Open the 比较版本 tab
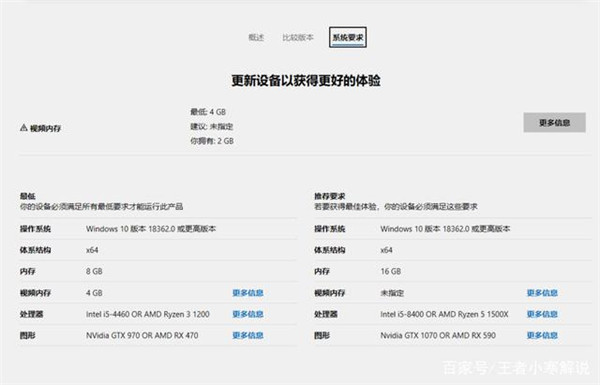The image size is (600, 385). point(298,38)
